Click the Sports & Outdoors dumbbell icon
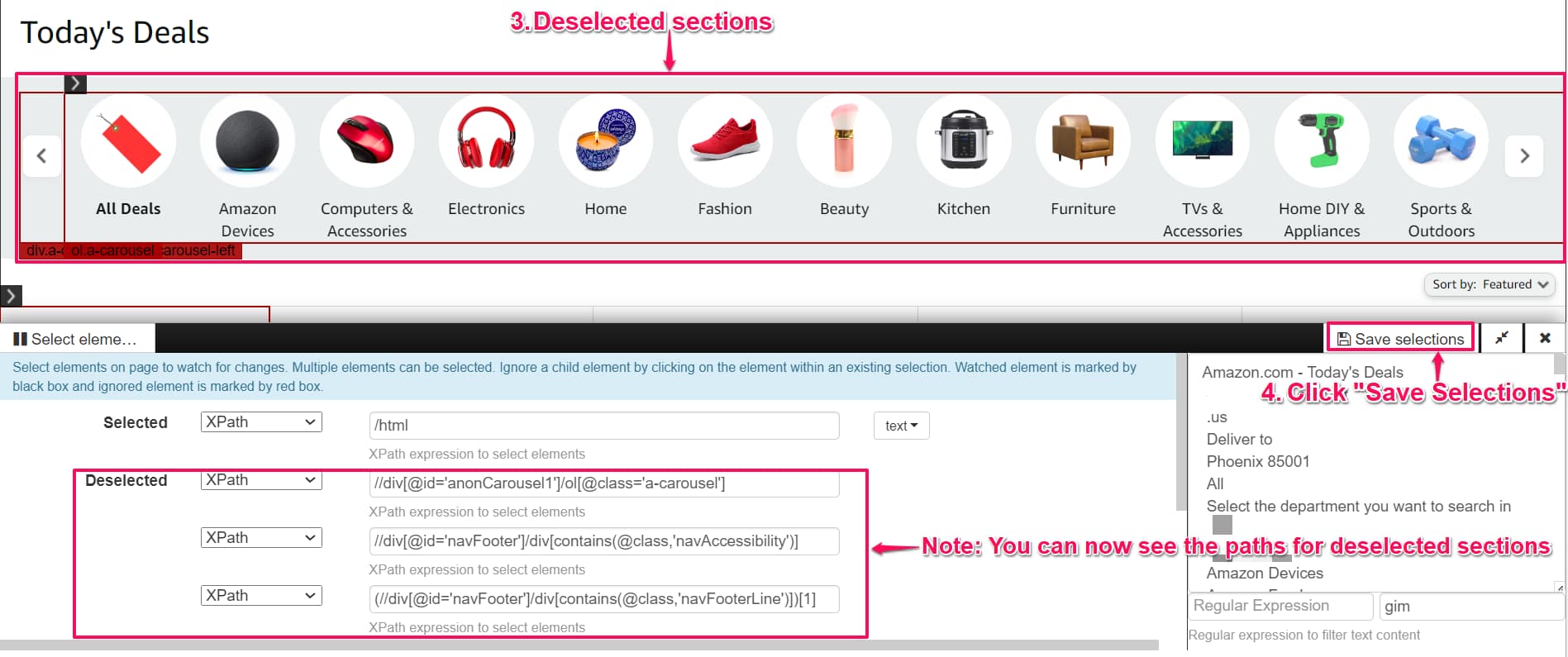The image size is (1568, 657). click(1441, 141)
